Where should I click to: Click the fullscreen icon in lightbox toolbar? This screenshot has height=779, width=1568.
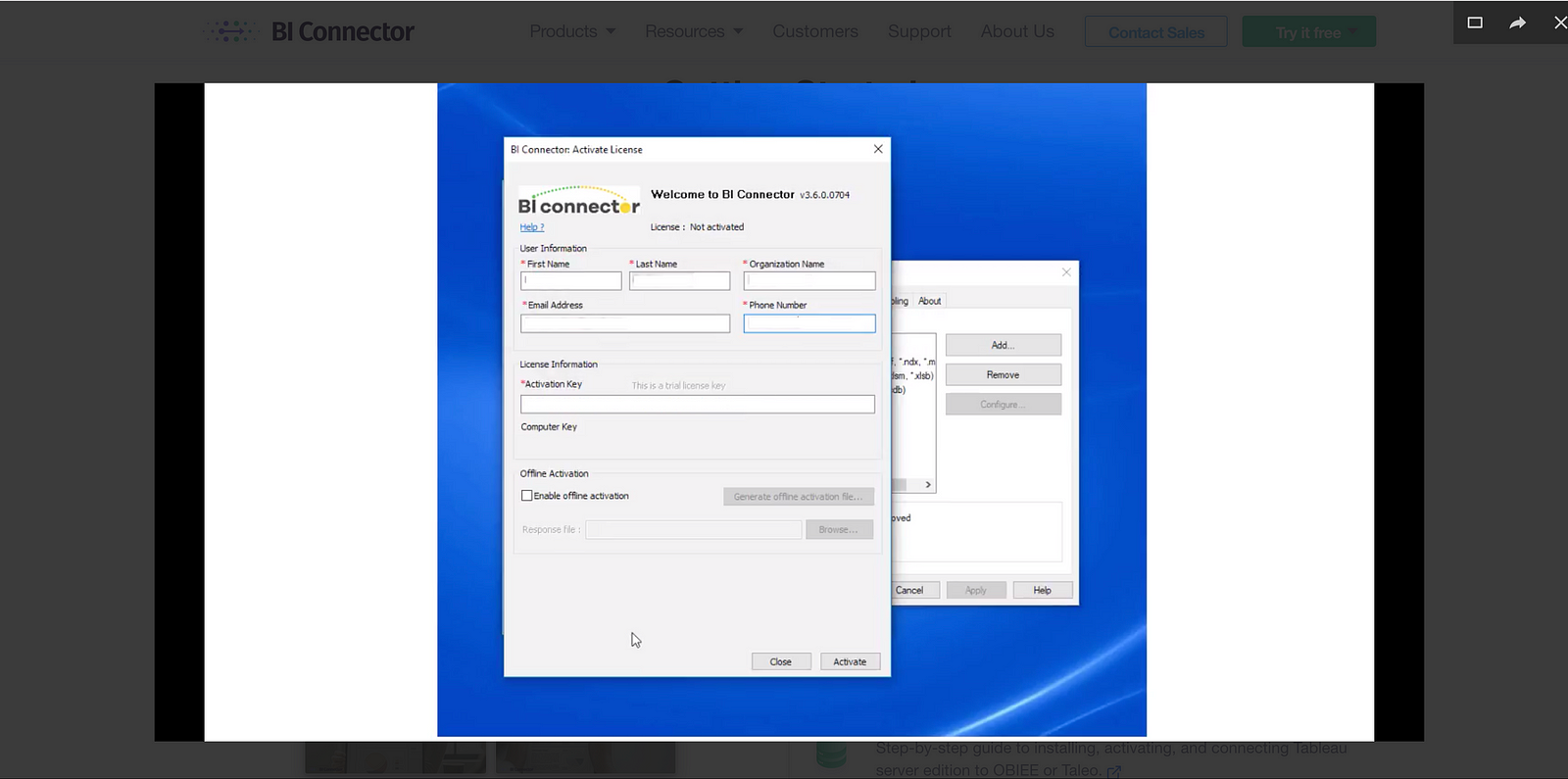pos(1475,23)
